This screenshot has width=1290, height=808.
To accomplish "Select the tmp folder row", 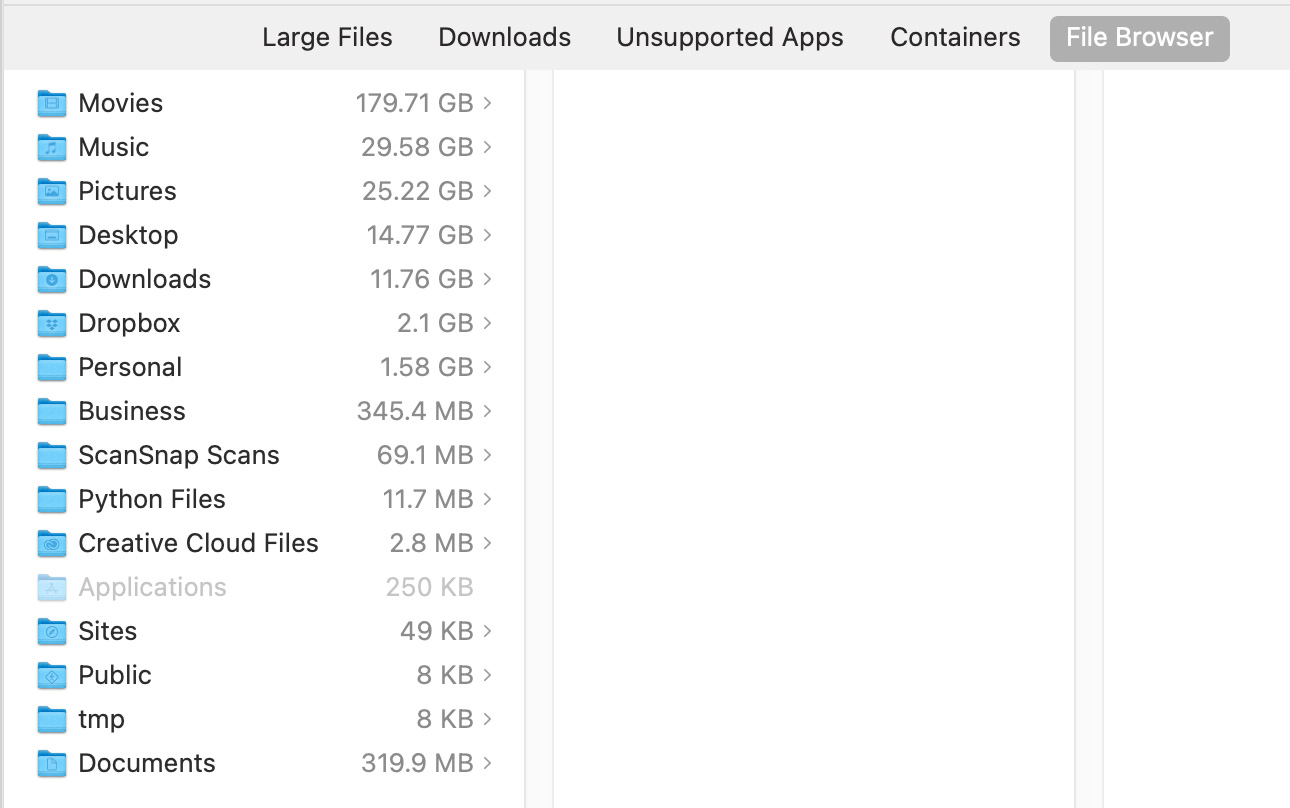I will 265,719.
